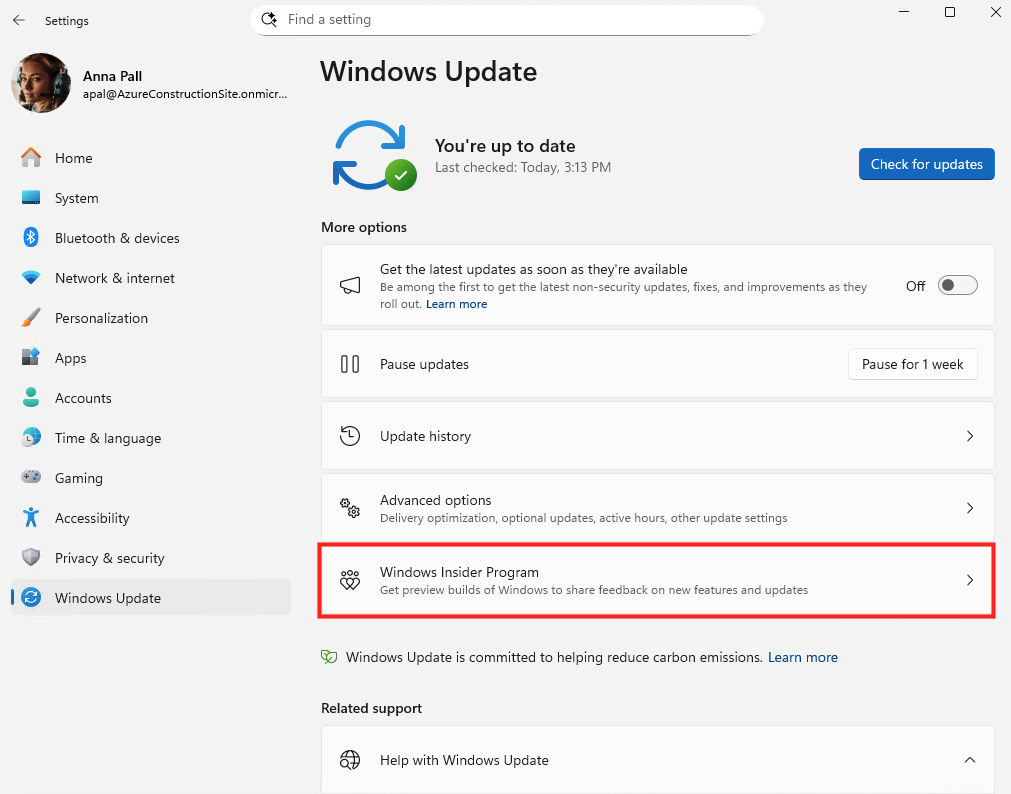Open Advanced options chevron
Viewport: 1011px width, 794px height.
coord(969,508)
